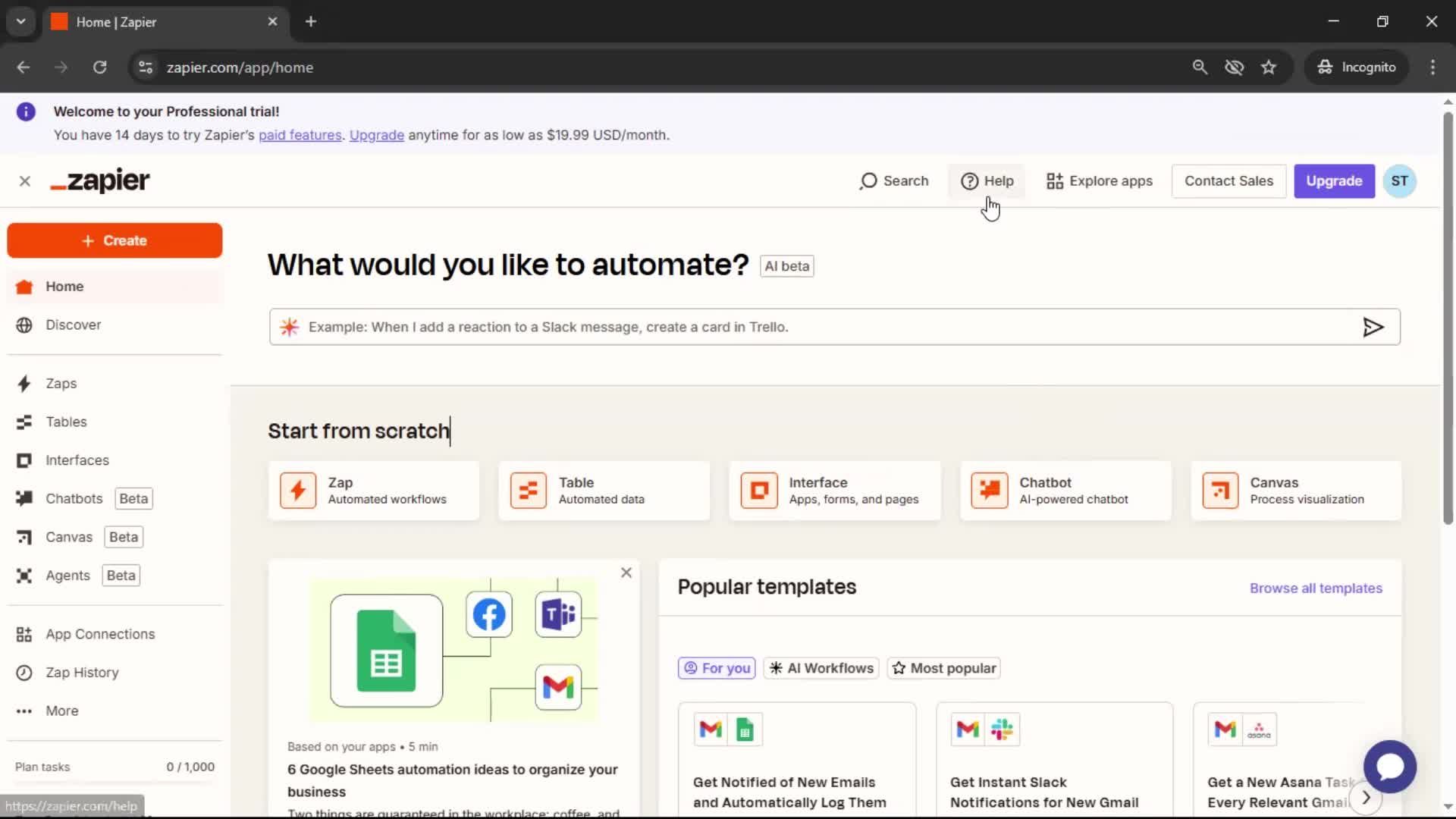
Task: Go to Zaps in the sidebar
Action: [x=115, y=384]
